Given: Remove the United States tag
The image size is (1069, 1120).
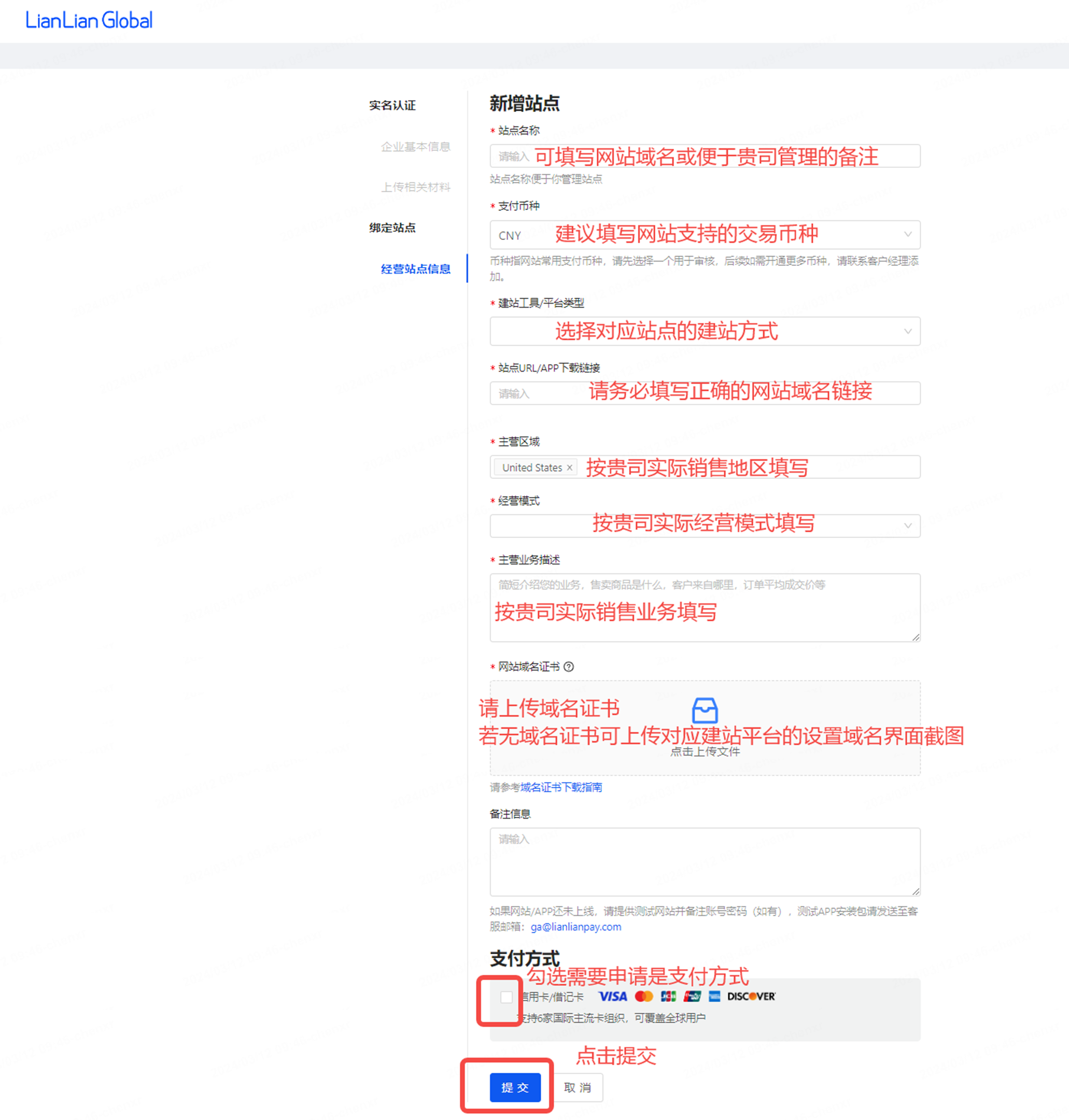Looking at the screenshot, I should pos(569,467).
